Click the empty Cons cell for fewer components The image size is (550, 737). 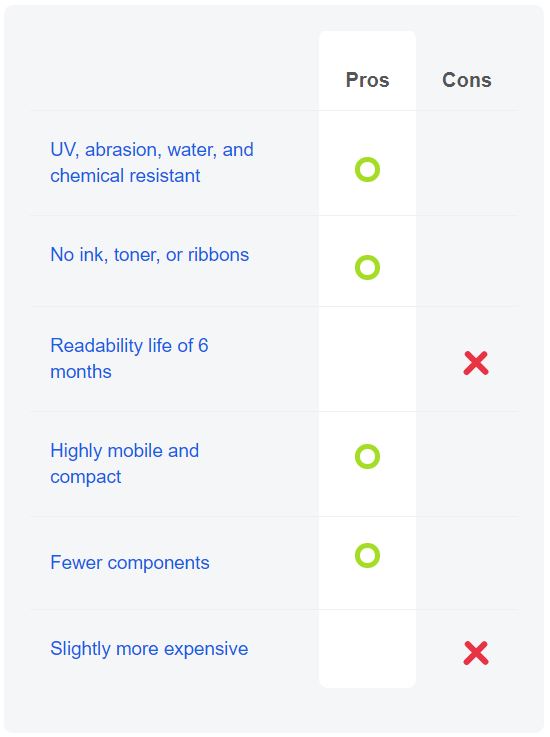click(x=468, y=563)
